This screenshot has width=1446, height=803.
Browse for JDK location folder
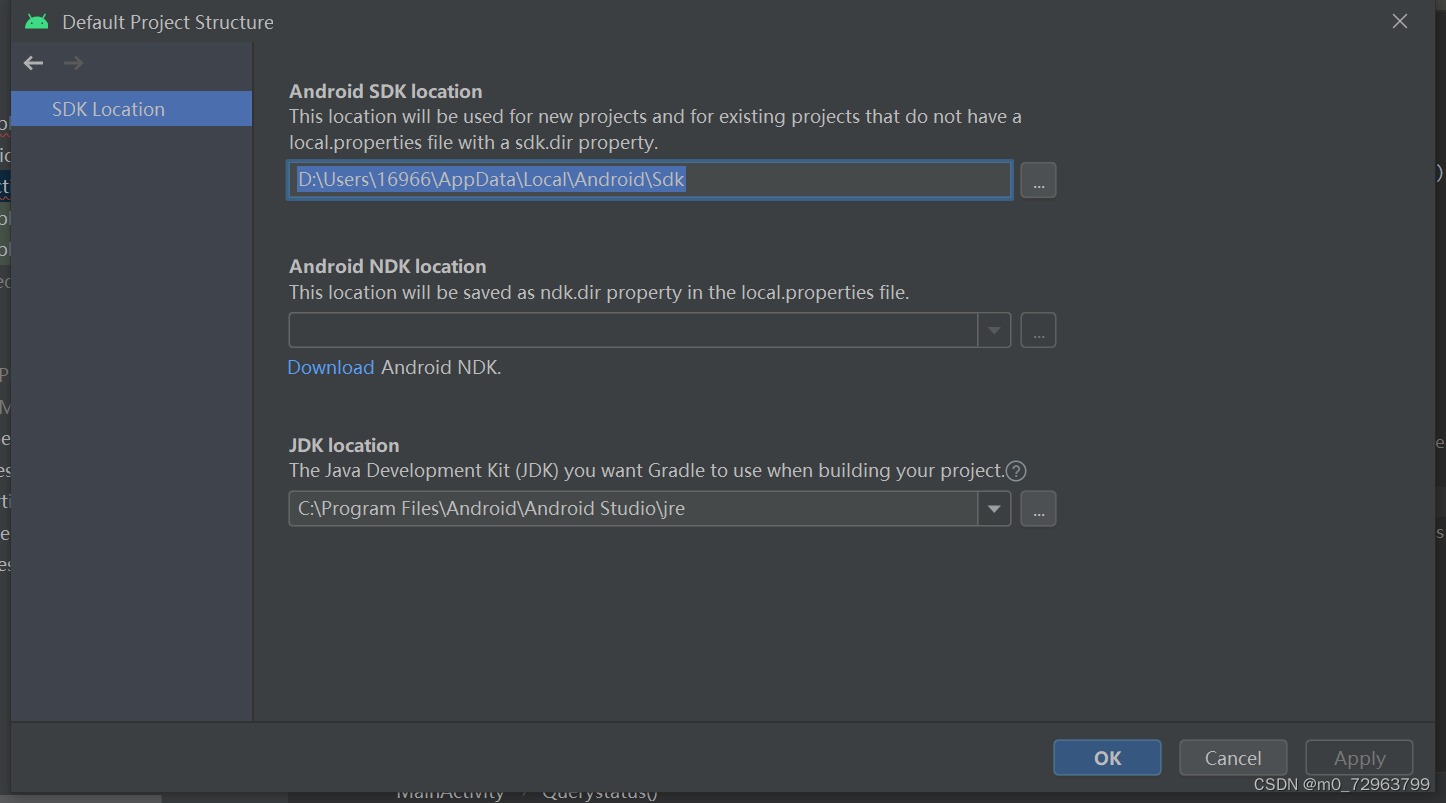point(1038,508)
